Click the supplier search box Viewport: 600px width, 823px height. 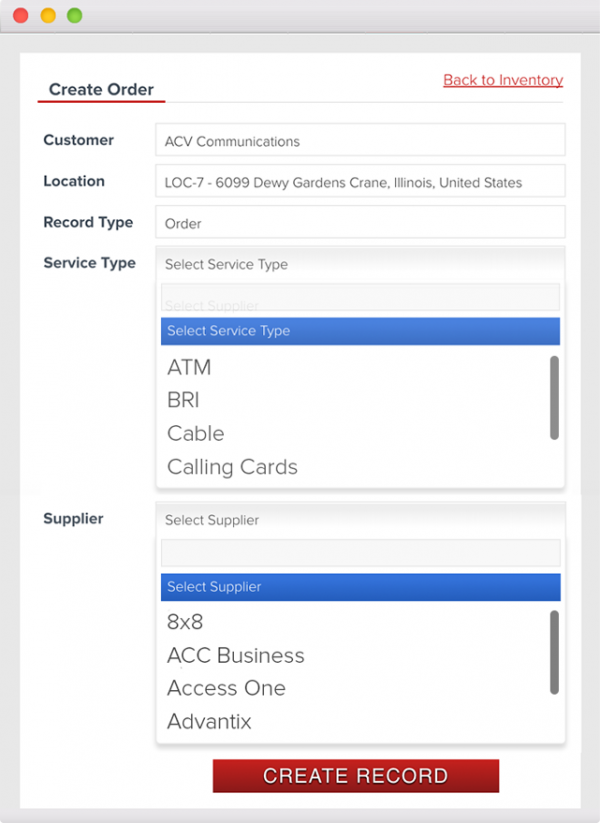pyautogui.click(x=360, y=553)
